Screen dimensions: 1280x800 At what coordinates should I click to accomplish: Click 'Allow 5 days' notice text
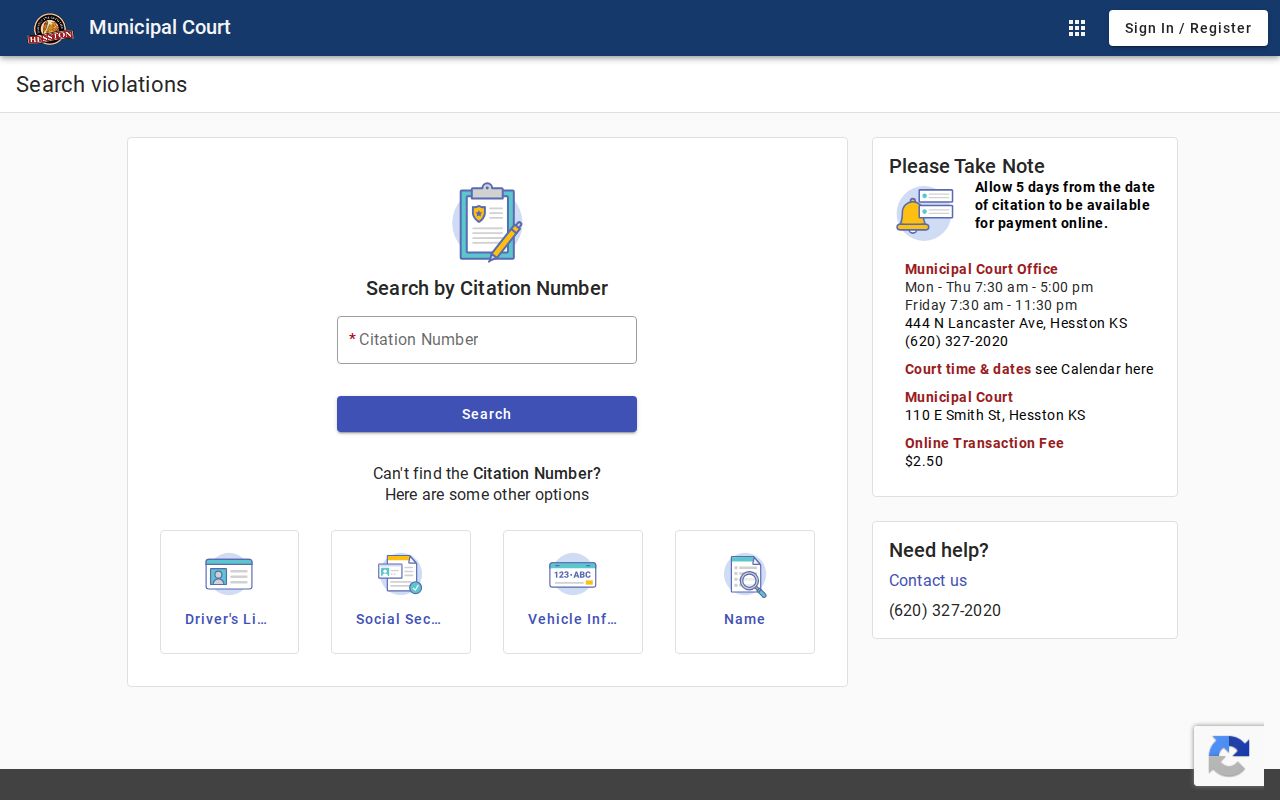[x=1064, y=205]
